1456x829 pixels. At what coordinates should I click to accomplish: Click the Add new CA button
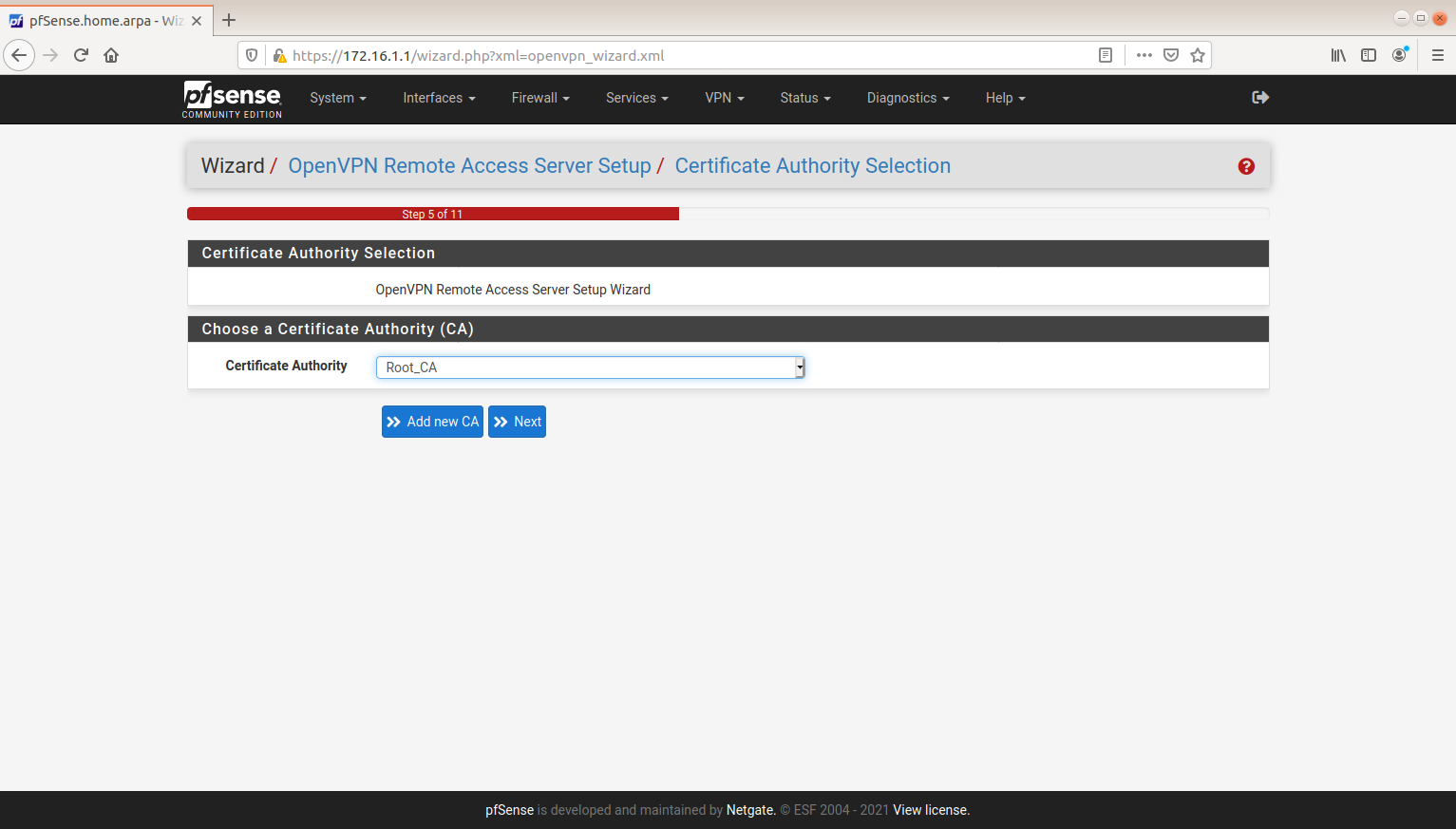(432, 422)
